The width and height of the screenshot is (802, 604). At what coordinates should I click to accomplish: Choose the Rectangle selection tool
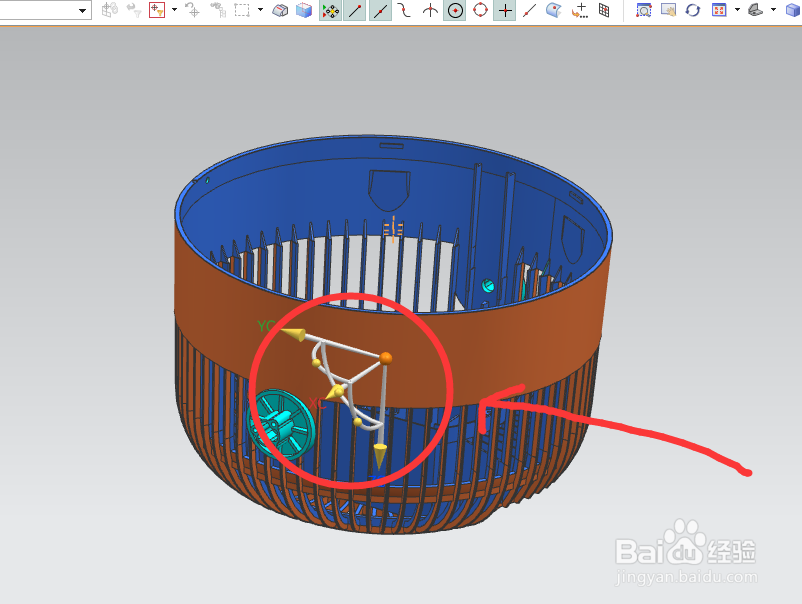[x=242, y=10]
